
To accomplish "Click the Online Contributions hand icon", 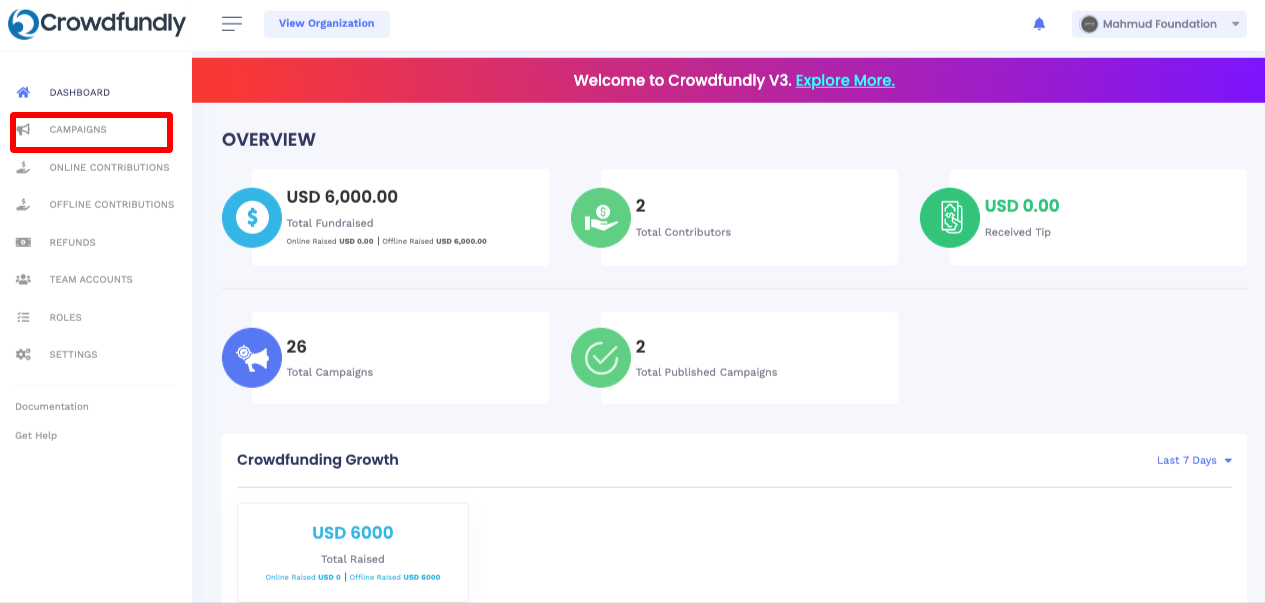I will click(x=23, y=167).
